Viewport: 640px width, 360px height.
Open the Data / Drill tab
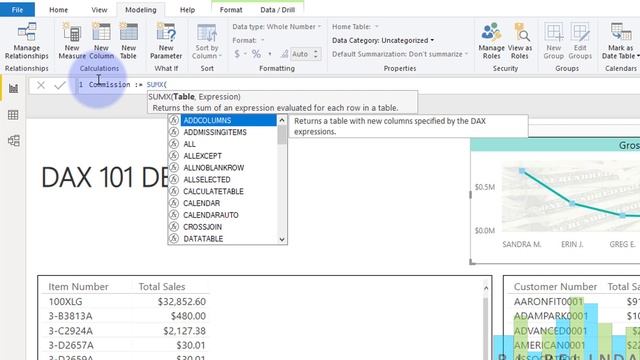coord(278,9)
